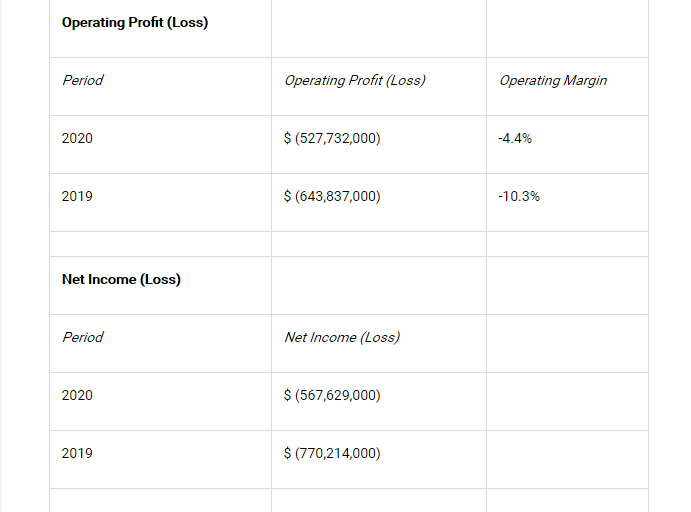Click the Period header above the Operating Profit rows
The width and height of the screenshot is (691, 512).
point(83,80)
